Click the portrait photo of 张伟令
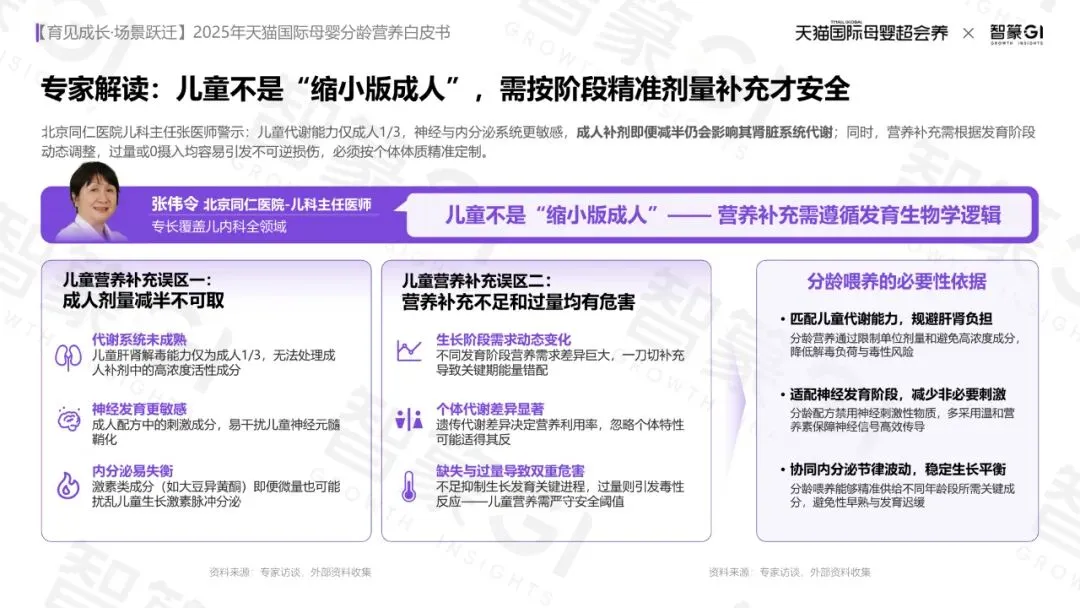Screen dimensions: 1080x608 pyautogui.click(x=94, y=202)
